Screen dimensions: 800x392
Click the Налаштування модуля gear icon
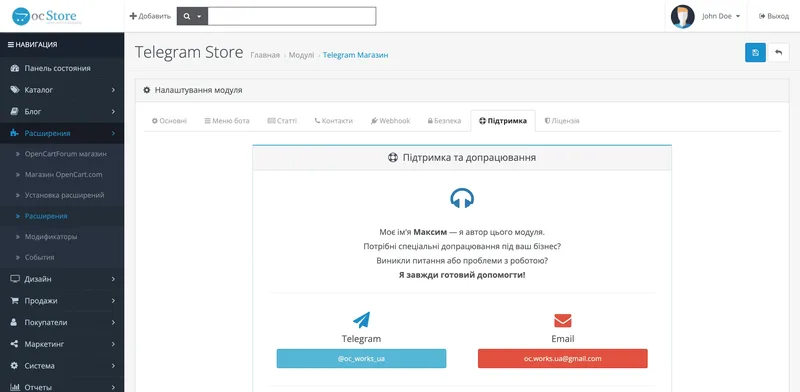[147, 90]
